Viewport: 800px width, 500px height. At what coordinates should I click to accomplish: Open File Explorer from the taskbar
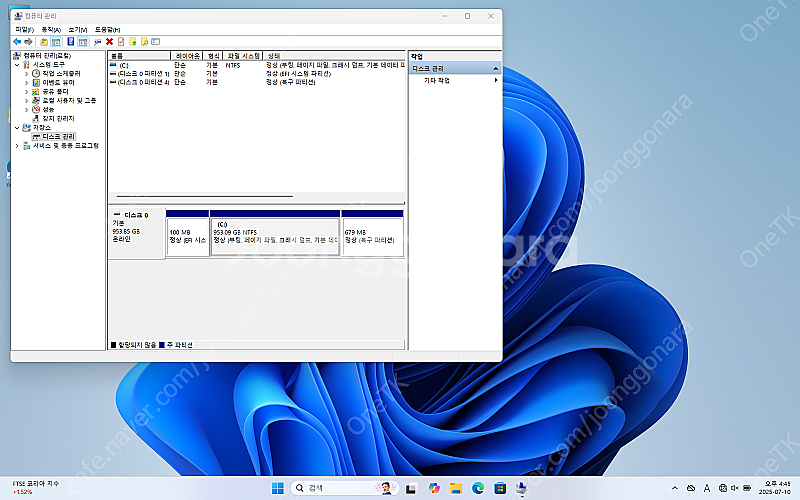456,488
